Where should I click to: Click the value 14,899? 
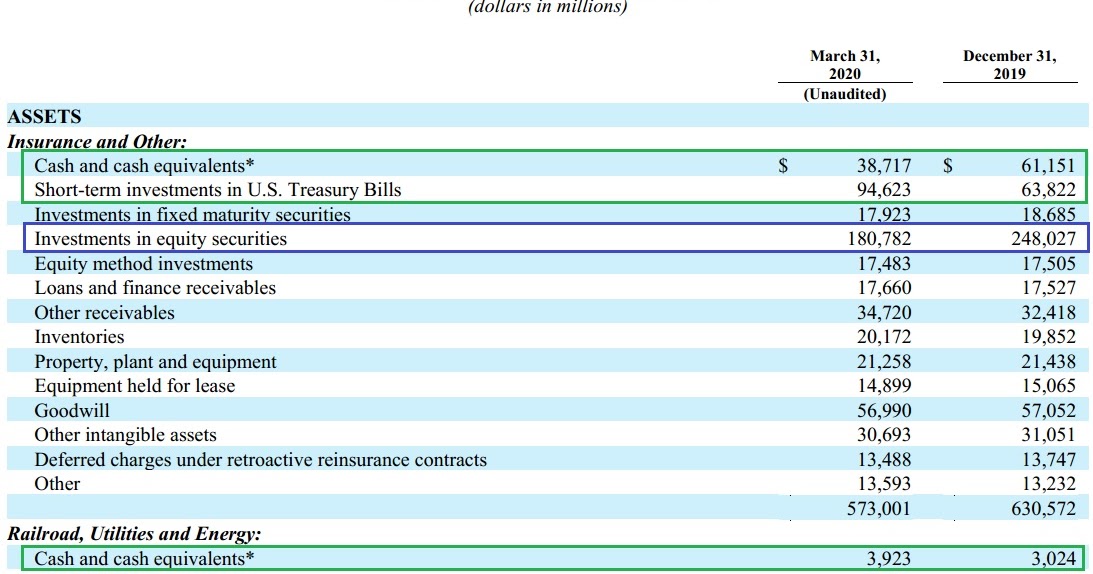tap(884, 386)
